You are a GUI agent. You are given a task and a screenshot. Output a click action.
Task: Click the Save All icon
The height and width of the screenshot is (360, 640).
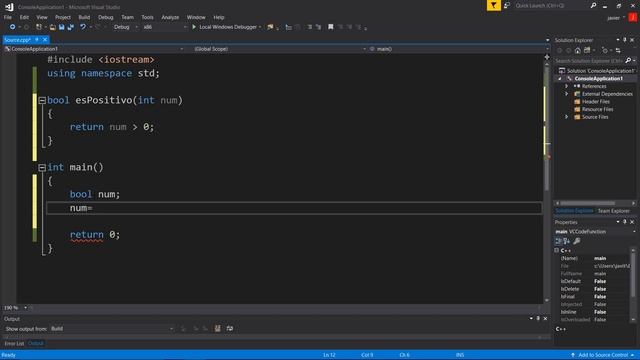(71, 27)
